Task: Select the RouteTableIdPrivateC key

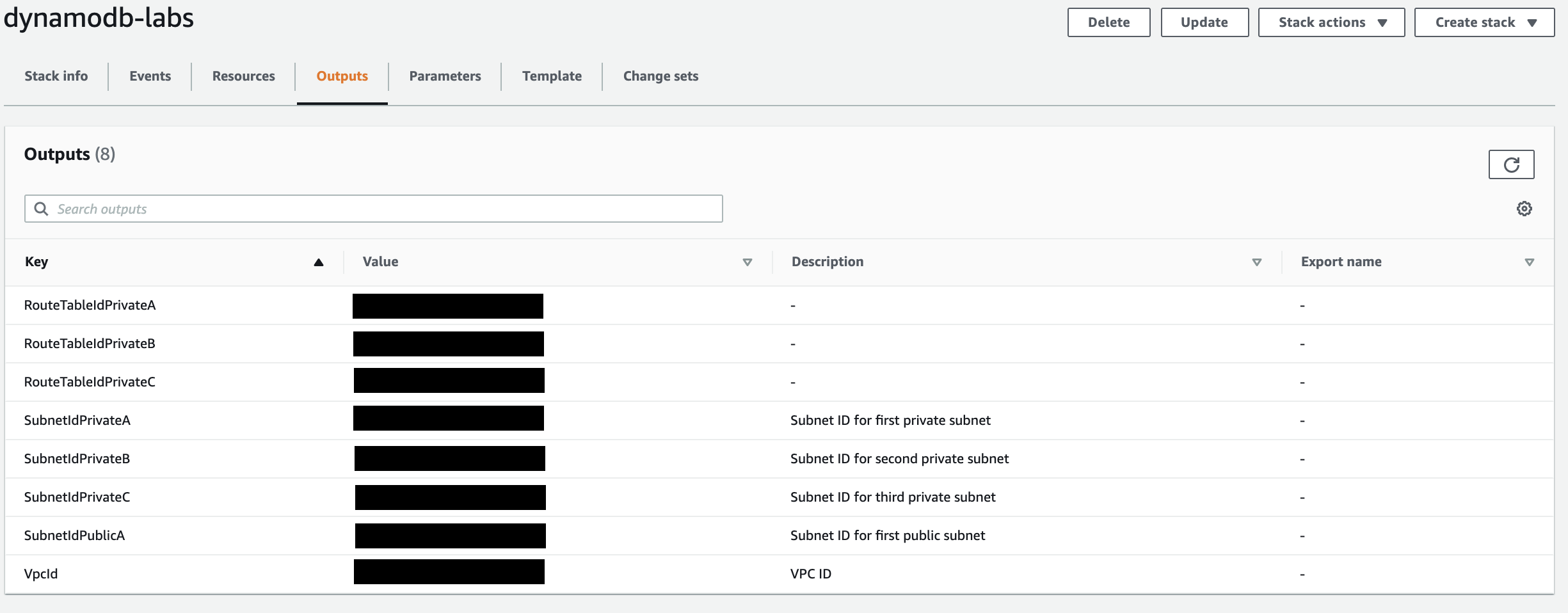Action: pyautogui.click(x=90, y=382)
